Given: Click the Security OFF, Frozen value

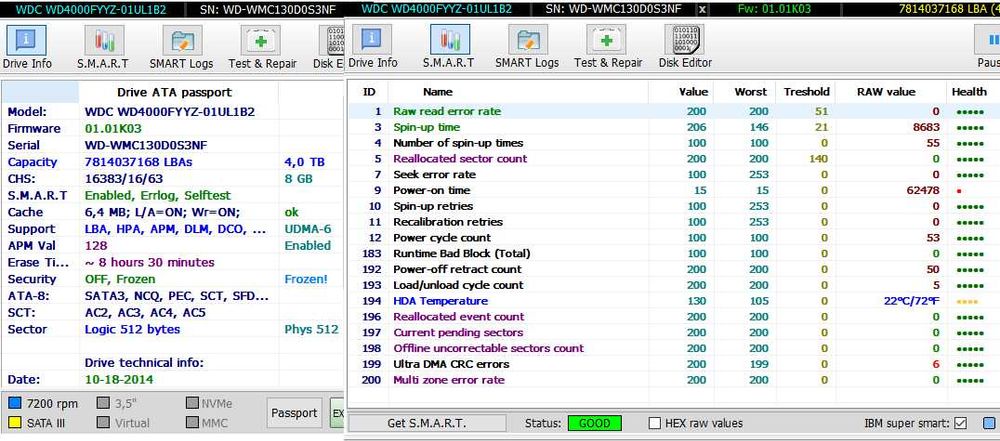Looking at the screenshot, I should (x=120, y=279).
